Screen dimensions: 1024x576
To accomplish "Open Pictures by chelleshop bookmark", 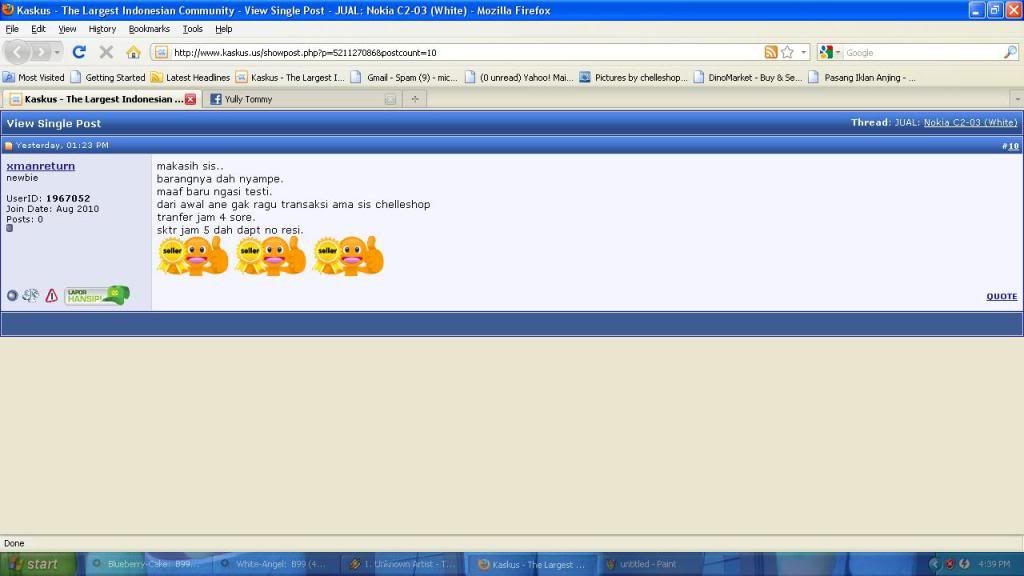I will click(633, 77).
